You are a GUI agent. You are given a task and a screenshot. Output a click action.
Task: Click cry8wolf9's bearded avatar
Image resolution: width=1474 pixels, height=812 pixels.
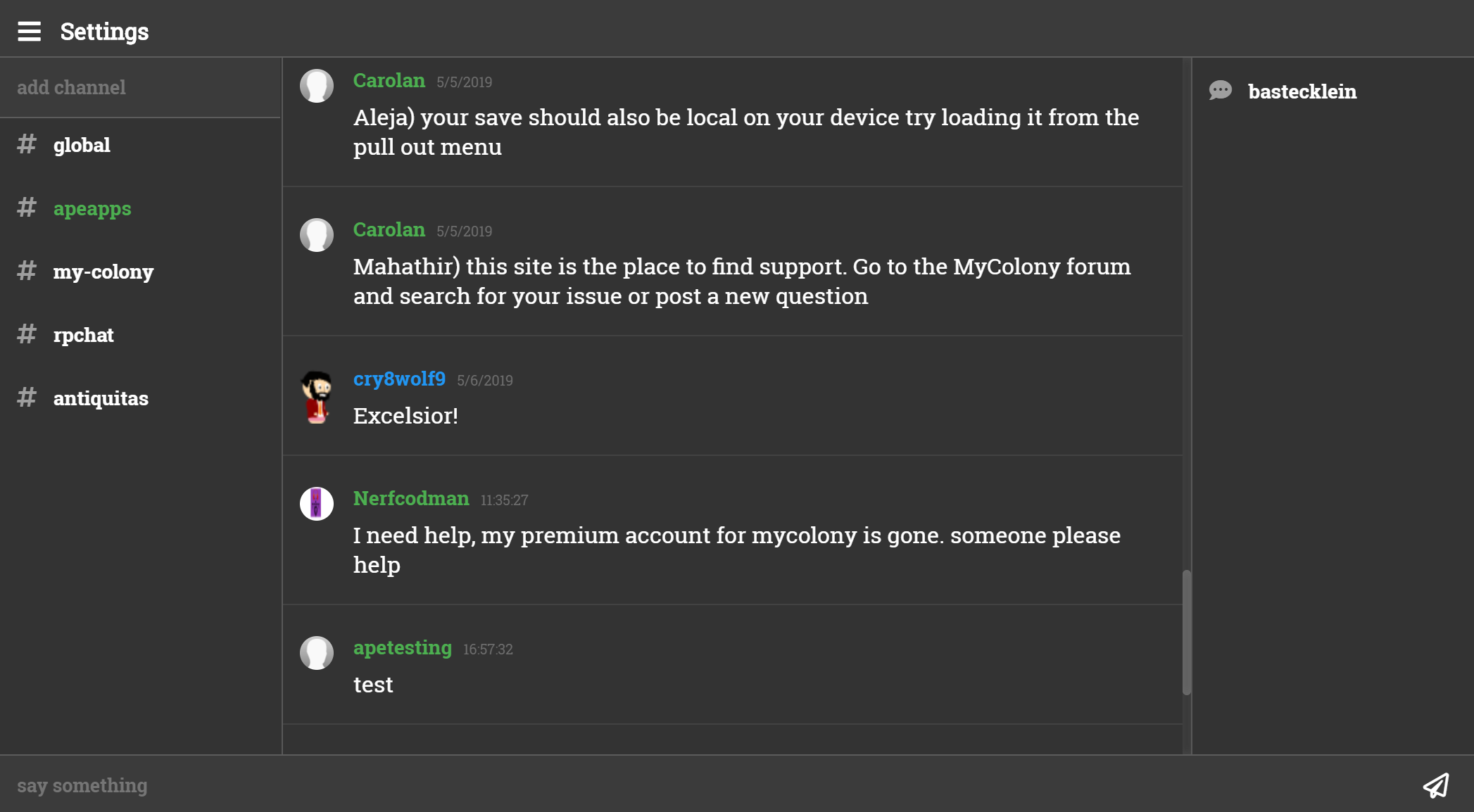(x=317, y=397)
